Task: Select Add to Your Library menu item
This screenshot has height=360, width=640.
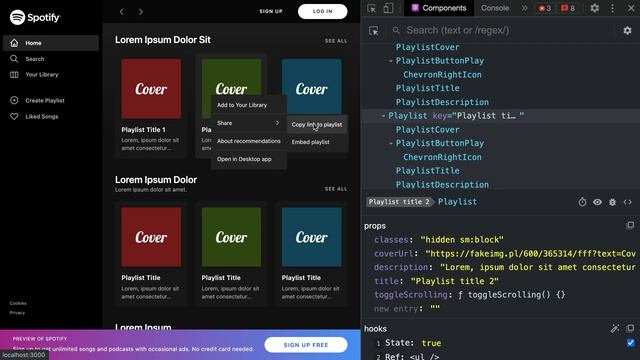Action: (x=249, y=105)
